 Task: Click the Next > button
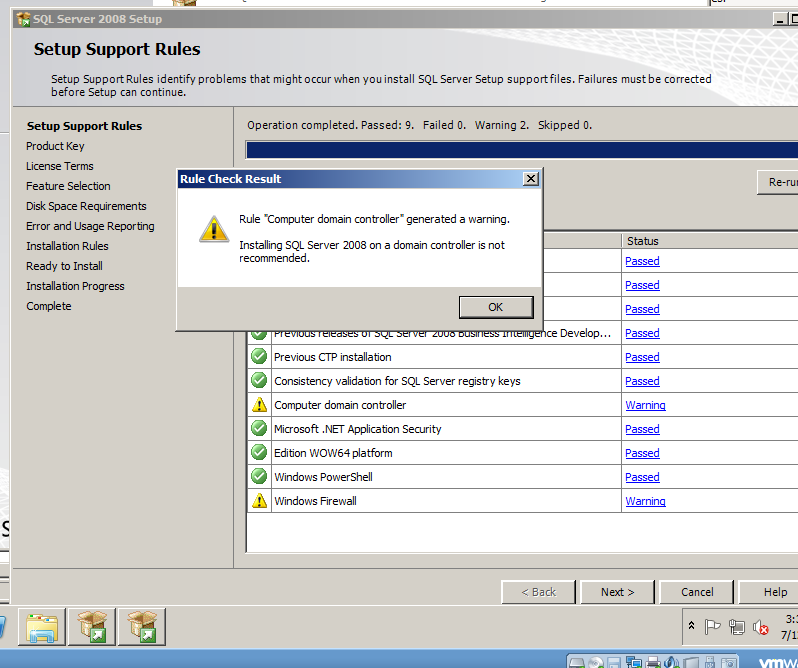point(617,592)
